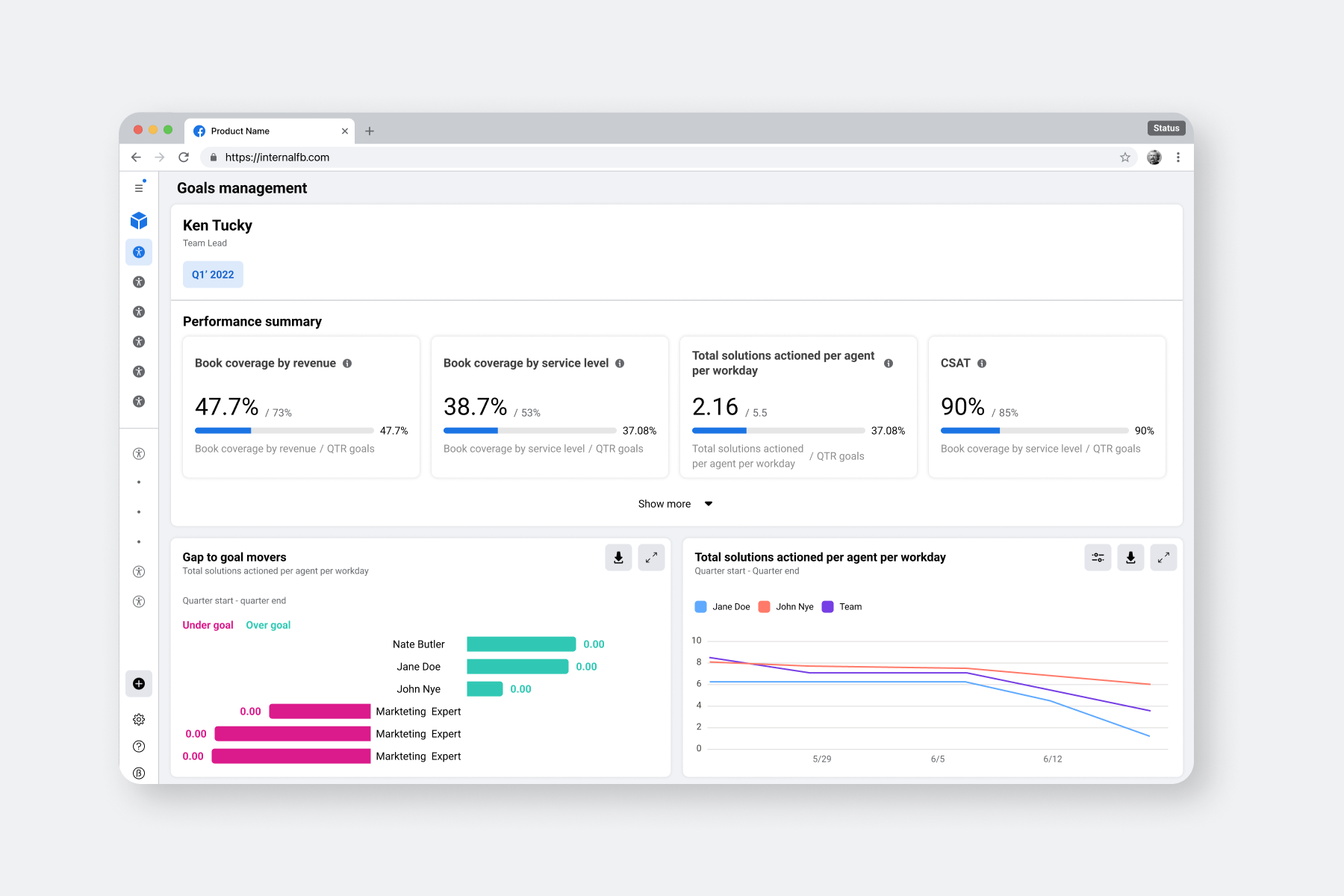Click the Book coverage by revenue progress bar
The width and height of the screenshot is (1344, 896).
[284, 431]
